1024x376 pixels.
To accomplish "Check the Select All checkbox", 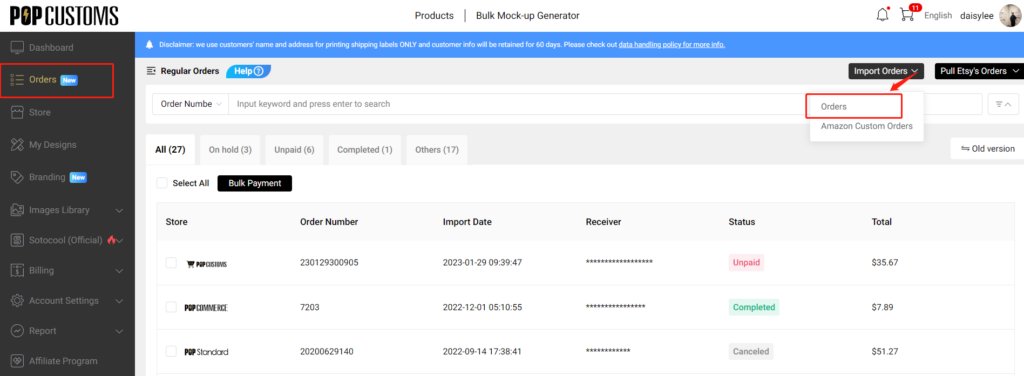I will pyautogui.click(x=162, y=183).
